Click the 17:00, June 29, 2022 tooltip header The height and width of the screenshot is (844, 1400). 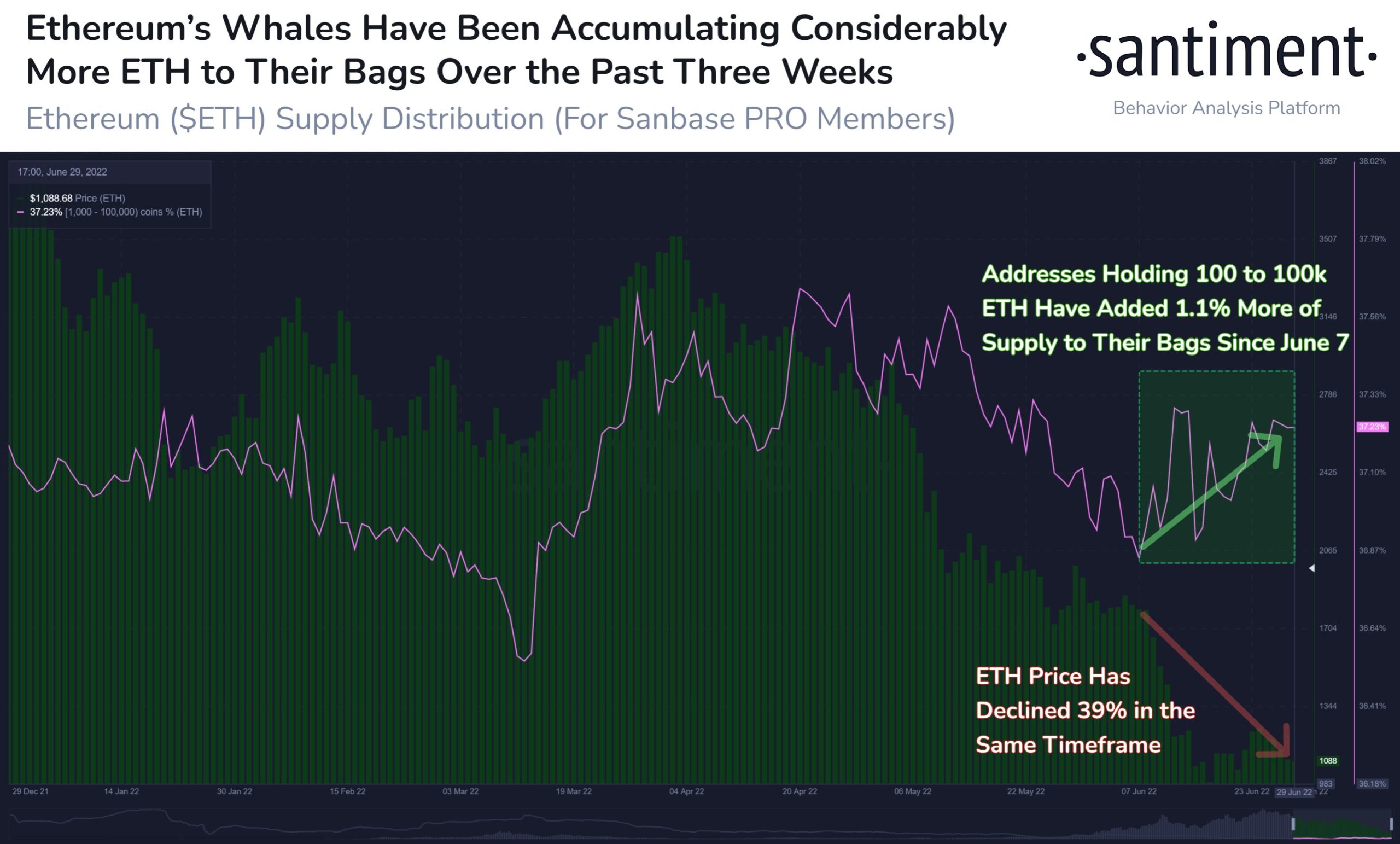[62, 172]
